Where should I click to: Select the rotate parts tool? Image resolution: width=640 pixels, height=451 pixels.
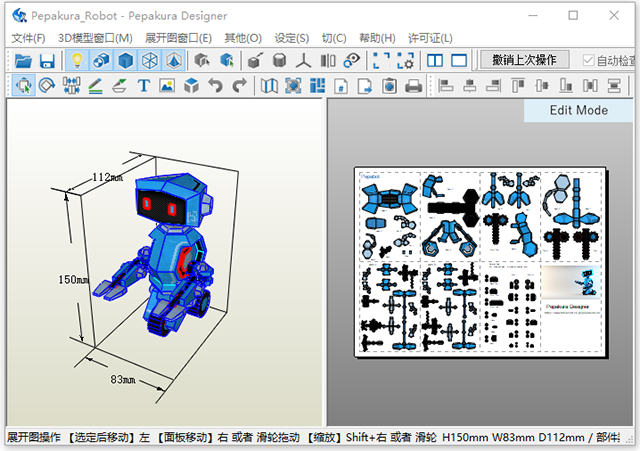pyautogui.click(x=46, y=86)
